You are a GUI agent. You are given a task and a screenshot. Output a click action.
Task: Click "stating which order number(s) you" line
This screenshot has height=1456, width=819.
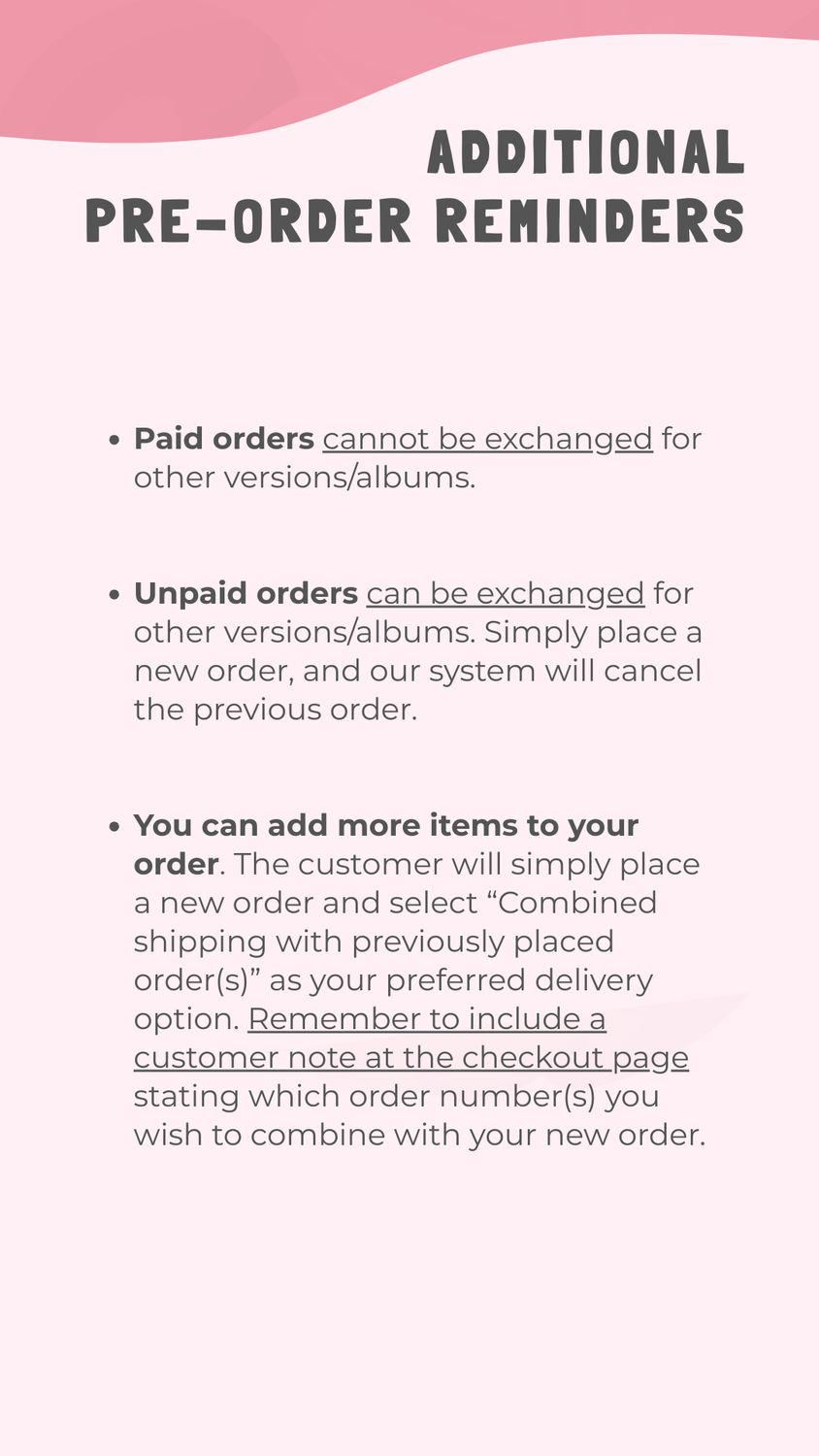(x=397, y=1096)
